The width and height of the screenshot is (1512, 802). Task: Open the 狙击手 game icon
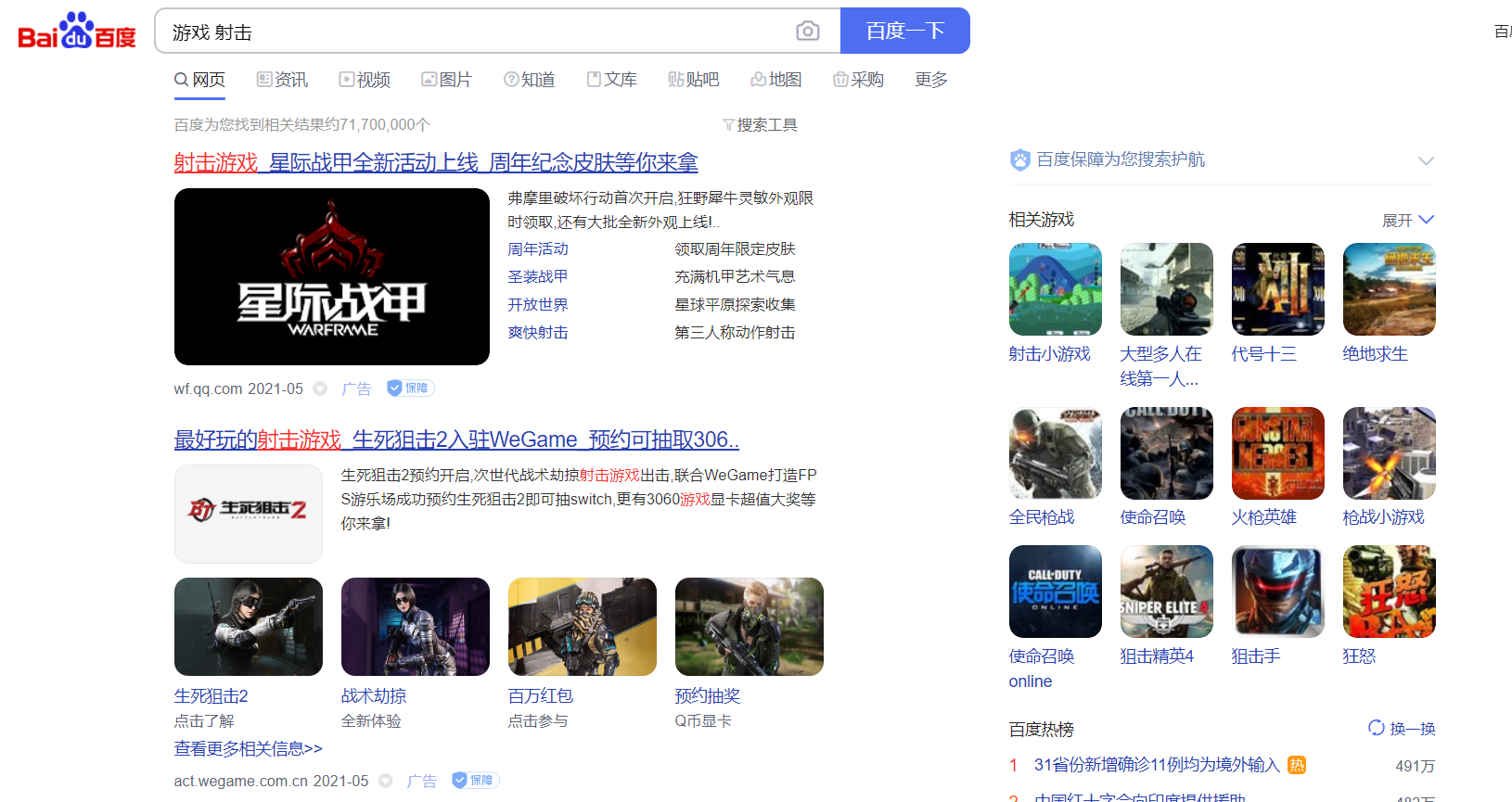click(x=1278, y=592)
